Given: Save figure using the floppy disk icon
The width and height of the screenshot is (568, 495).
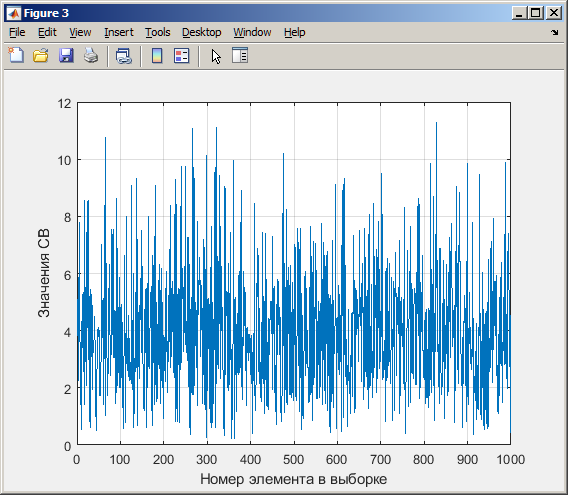Looking at the screenshot, I should click(66, 56).
